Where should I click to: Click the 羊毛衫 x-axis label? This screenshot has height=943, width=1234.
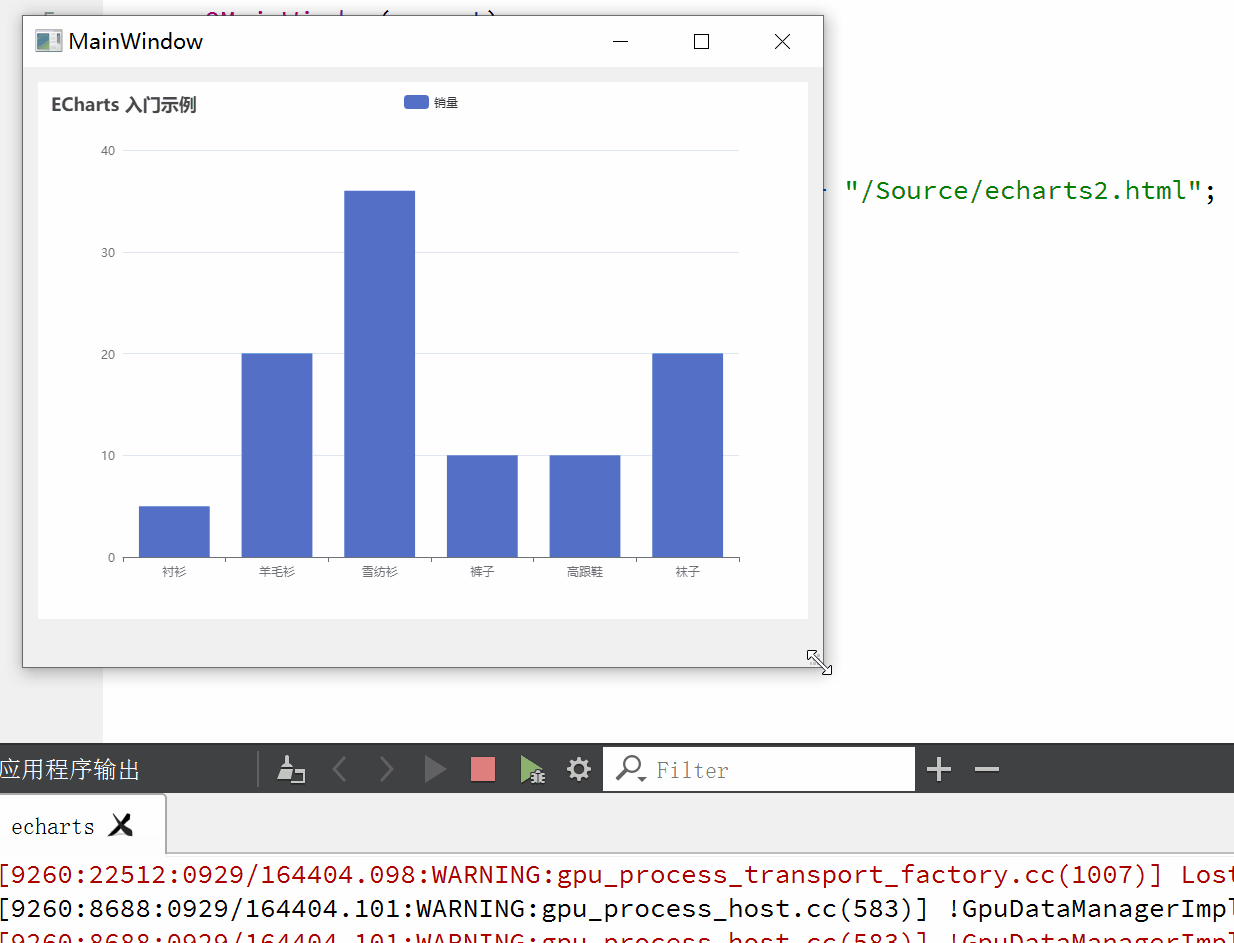(277, 572)
